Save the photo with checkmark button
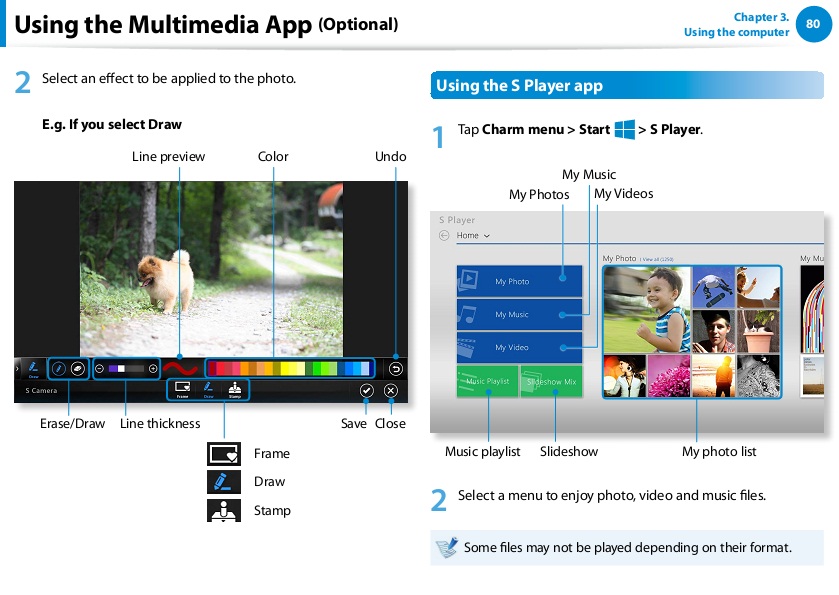839x595 pixels. tap(367, 391)
